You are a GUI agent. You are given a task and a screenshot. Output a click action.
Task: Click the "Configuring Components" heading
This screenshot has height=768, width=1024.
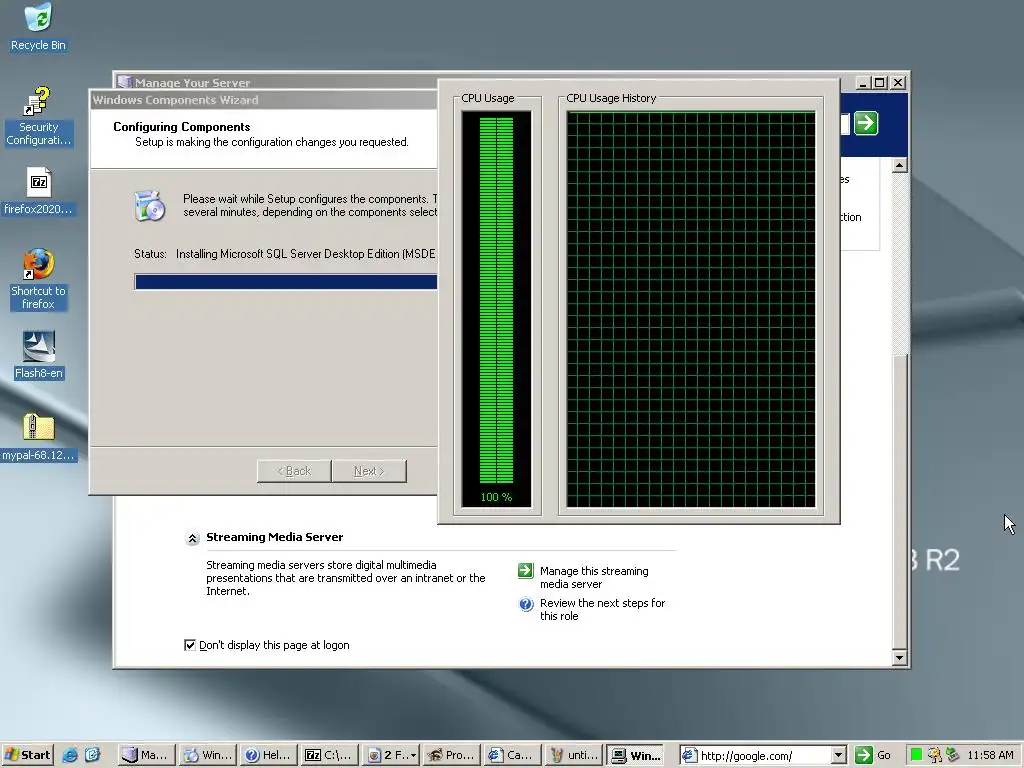pyautogui.click(x=182, y=127)
